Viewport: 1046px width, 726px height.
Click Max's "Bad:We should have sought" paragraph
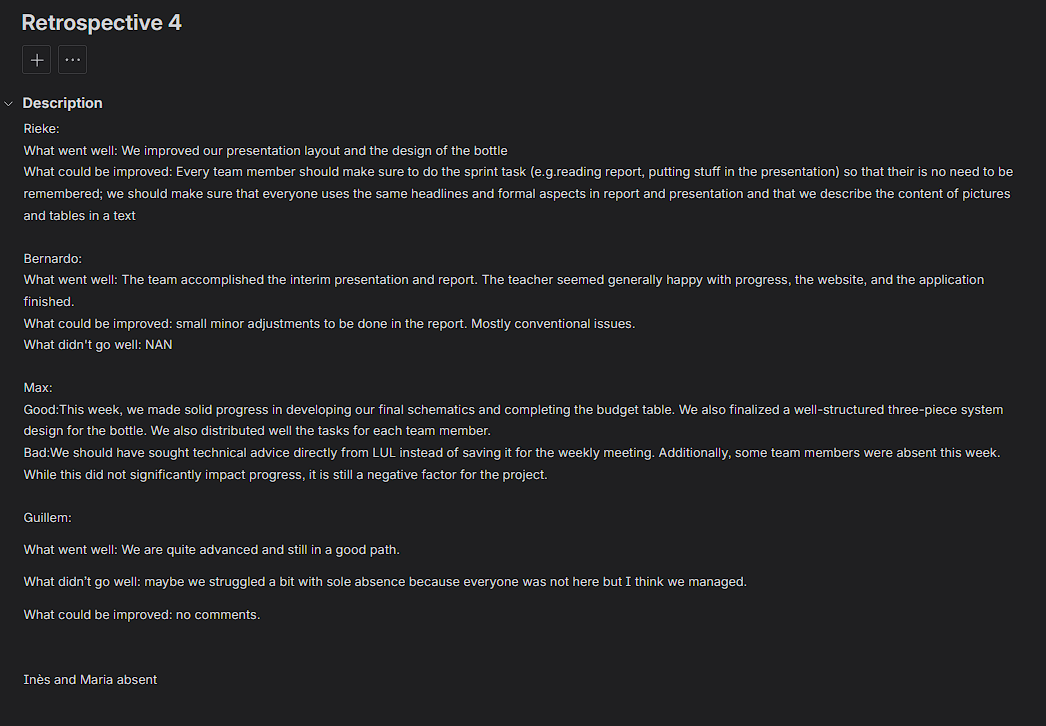pos(400,453)
